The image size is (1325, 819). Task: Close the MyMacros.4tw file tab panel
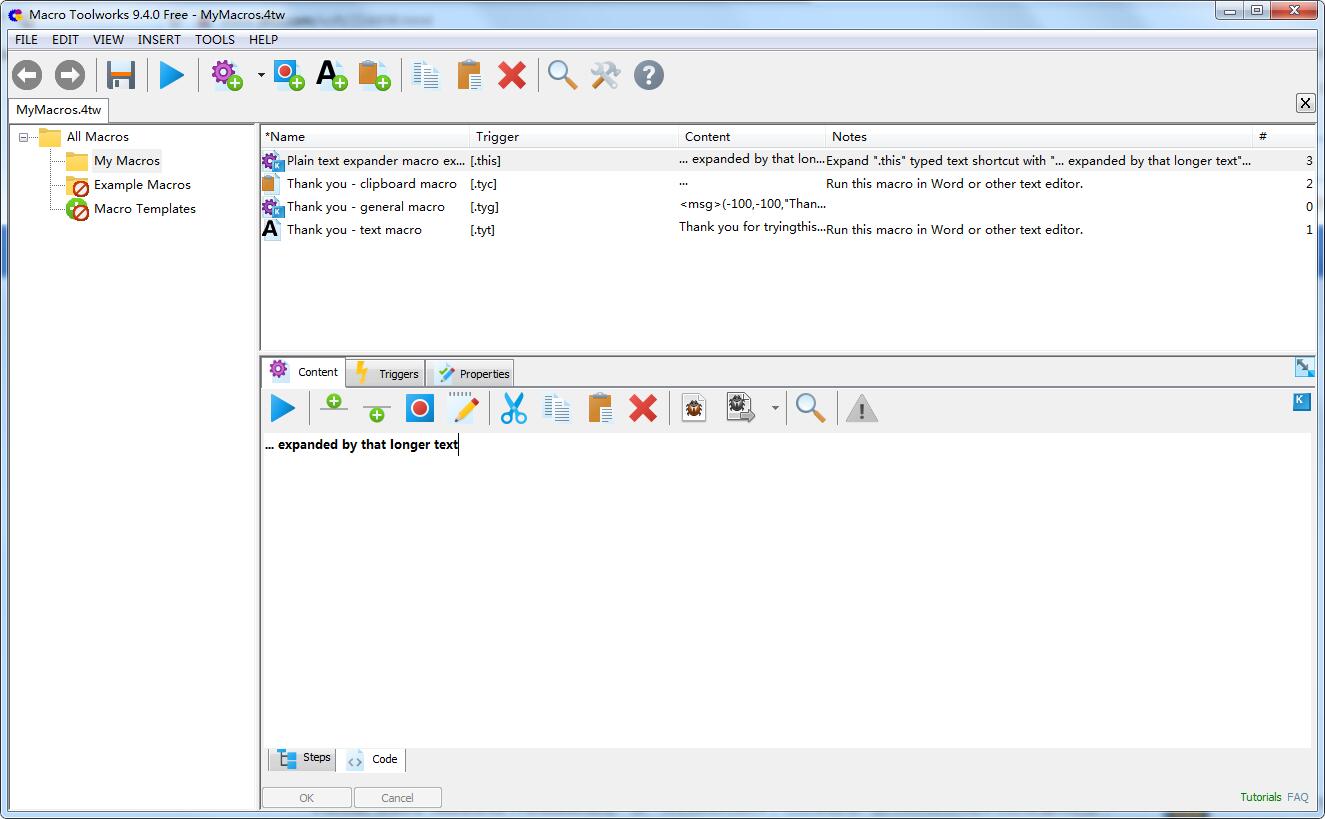pyautogui.click(x=1305, y=103)
